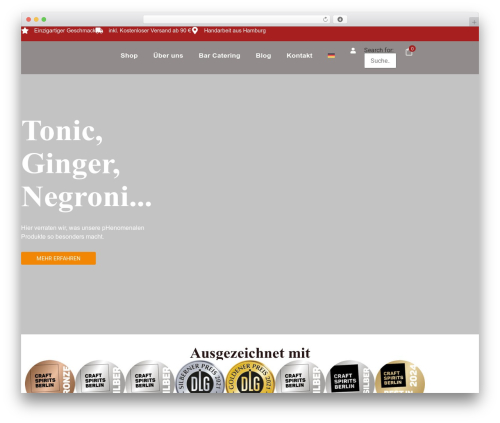Click the delivery truck icon
500x423 pixels.
click(x=99, y=31)
